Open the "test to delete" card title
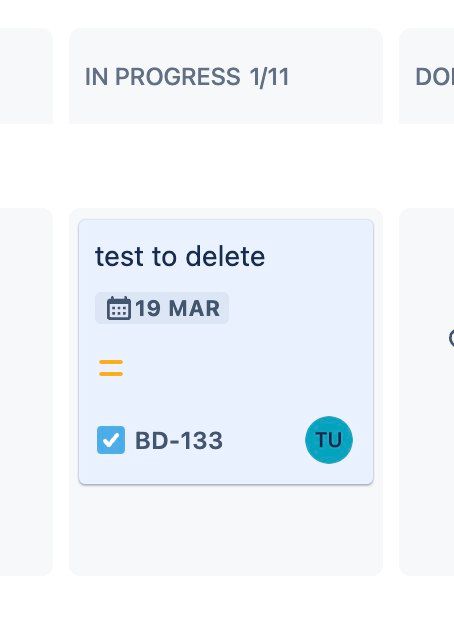The width and height of the screenshot is (454, 636). 180,256
